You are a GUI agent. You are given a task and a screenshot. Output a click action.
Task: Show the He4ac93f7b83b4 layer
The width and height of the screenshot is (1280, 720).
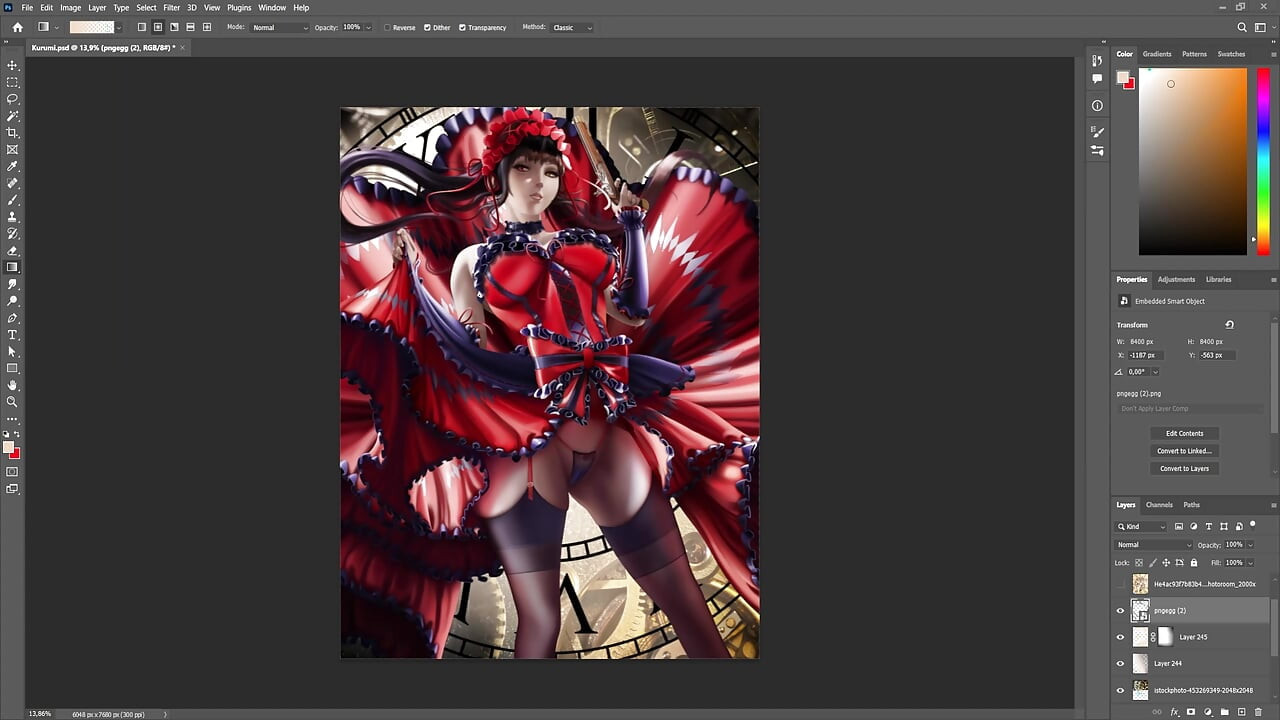point(1120,584)
